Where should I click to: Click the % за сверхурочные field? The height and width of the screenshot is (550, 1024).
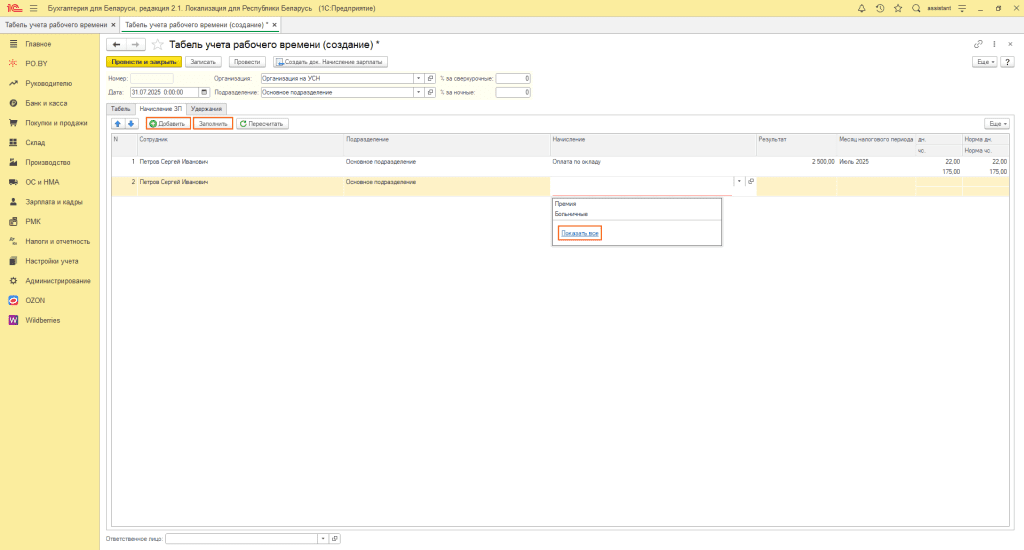[513, 78]
